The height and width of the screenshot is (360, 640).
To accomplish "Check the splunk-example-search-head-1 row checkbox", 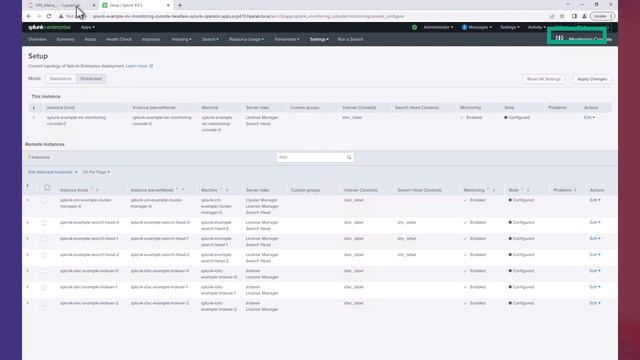I will (43, 239).
